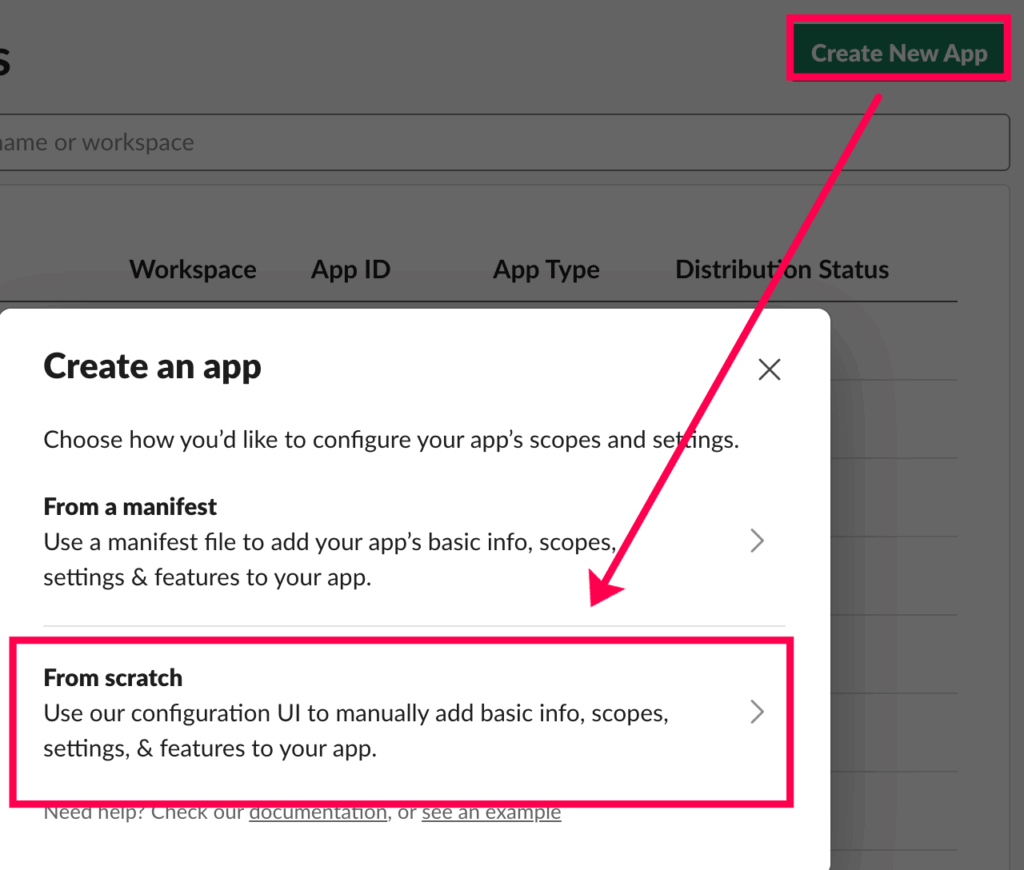Click the From scratch description text
The height and width of the screenshot is (870, 1024).
pos(357,731)
